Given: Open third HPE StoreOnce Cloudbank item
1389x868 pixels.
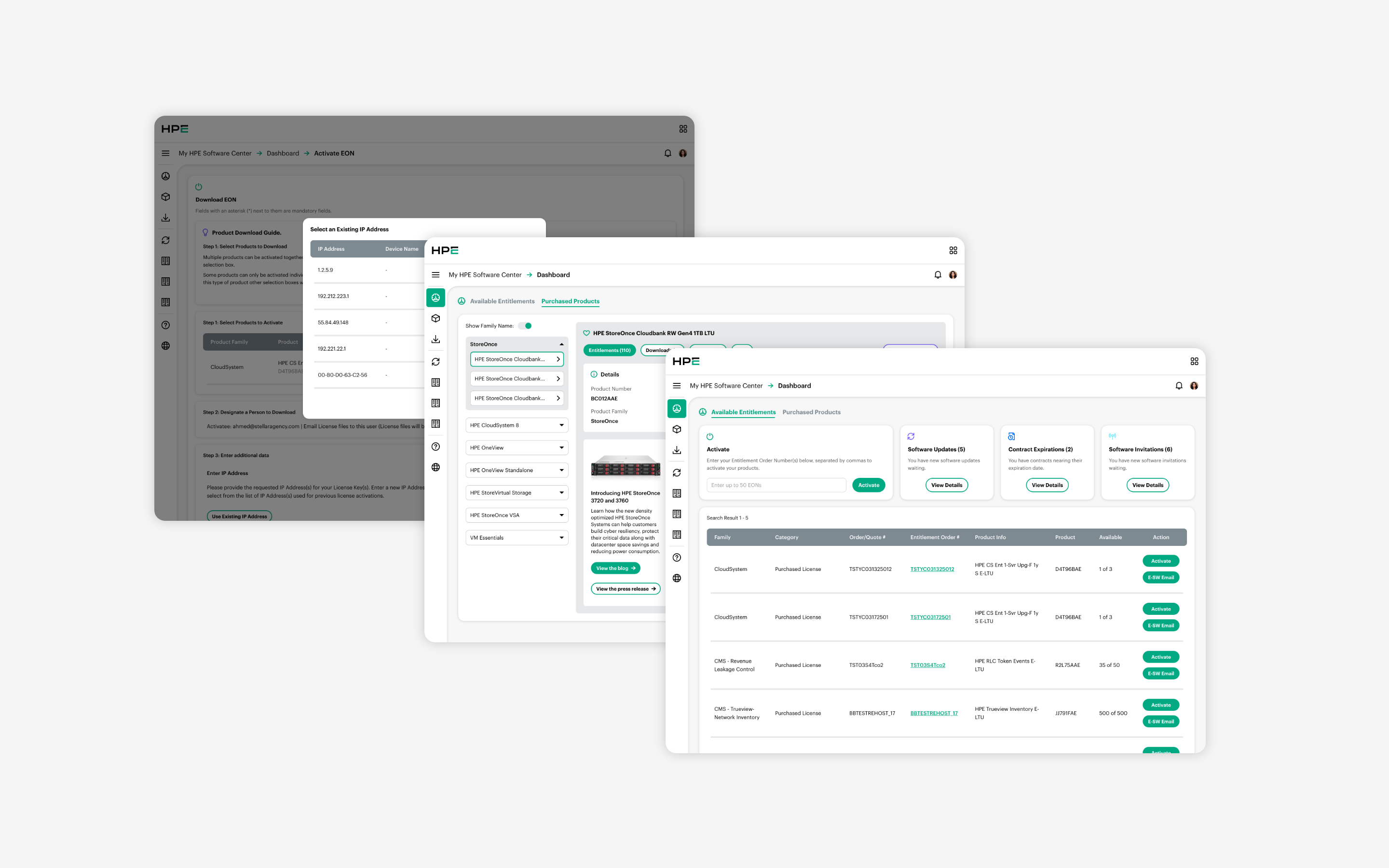Looking at the screenshot, I should point(517,398).
